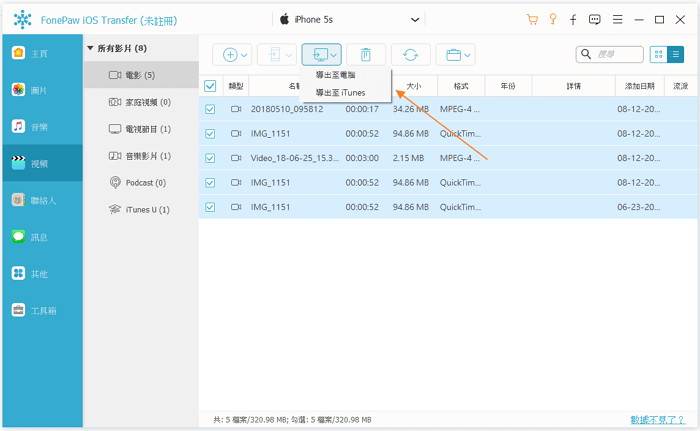Toggle the select-all checkbox in header
700x431 pixels.
210,86
